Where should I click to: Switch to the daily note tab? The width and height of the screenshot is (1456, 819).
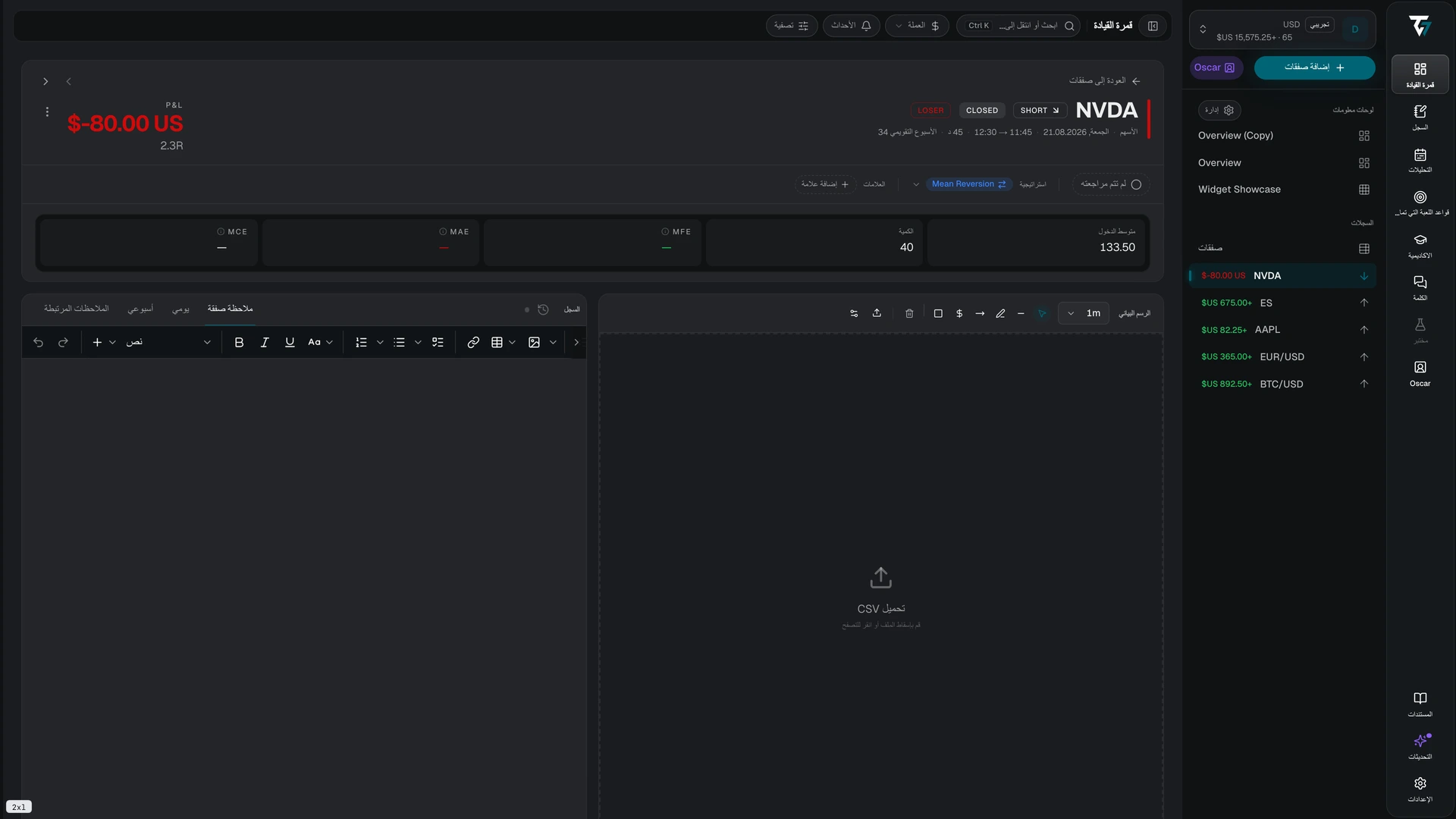[180, 309]
